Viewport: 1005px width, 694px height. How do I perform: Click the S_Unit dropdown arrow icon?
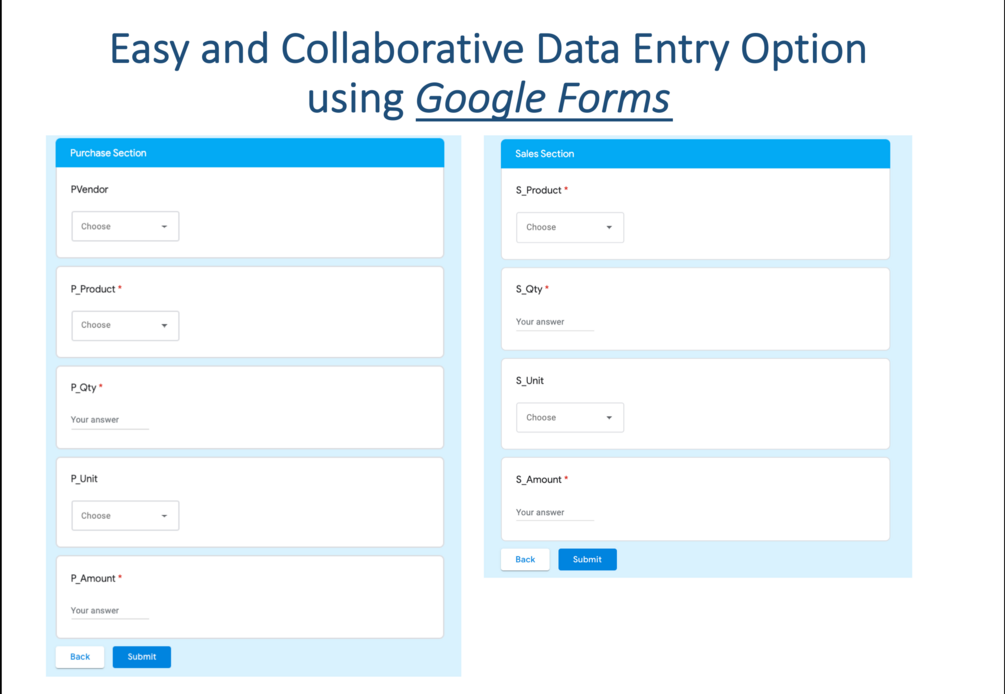(x=609, y=418)
